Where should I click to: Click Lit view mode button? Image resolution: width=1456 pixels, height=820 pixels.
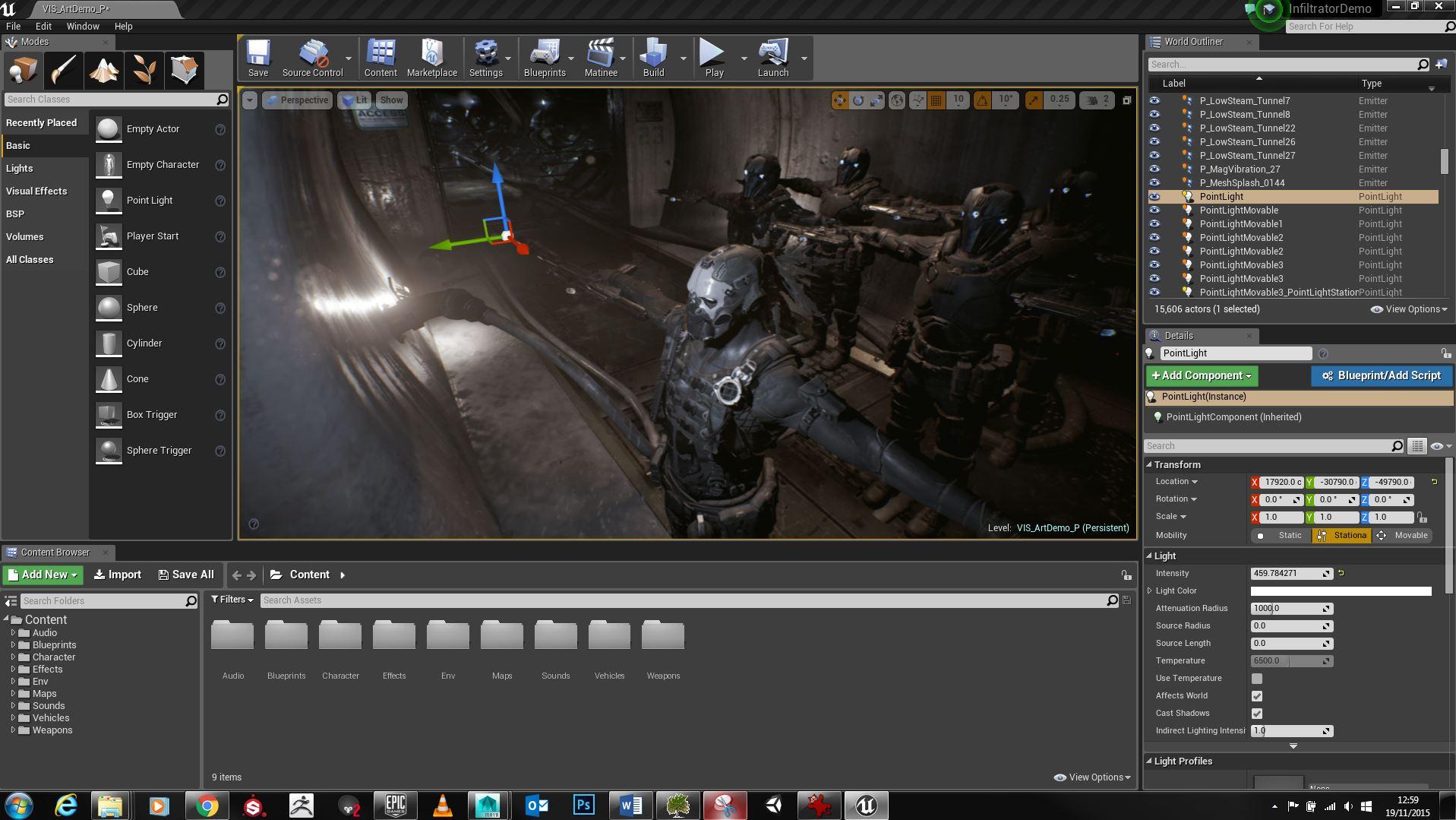(354, 100)
